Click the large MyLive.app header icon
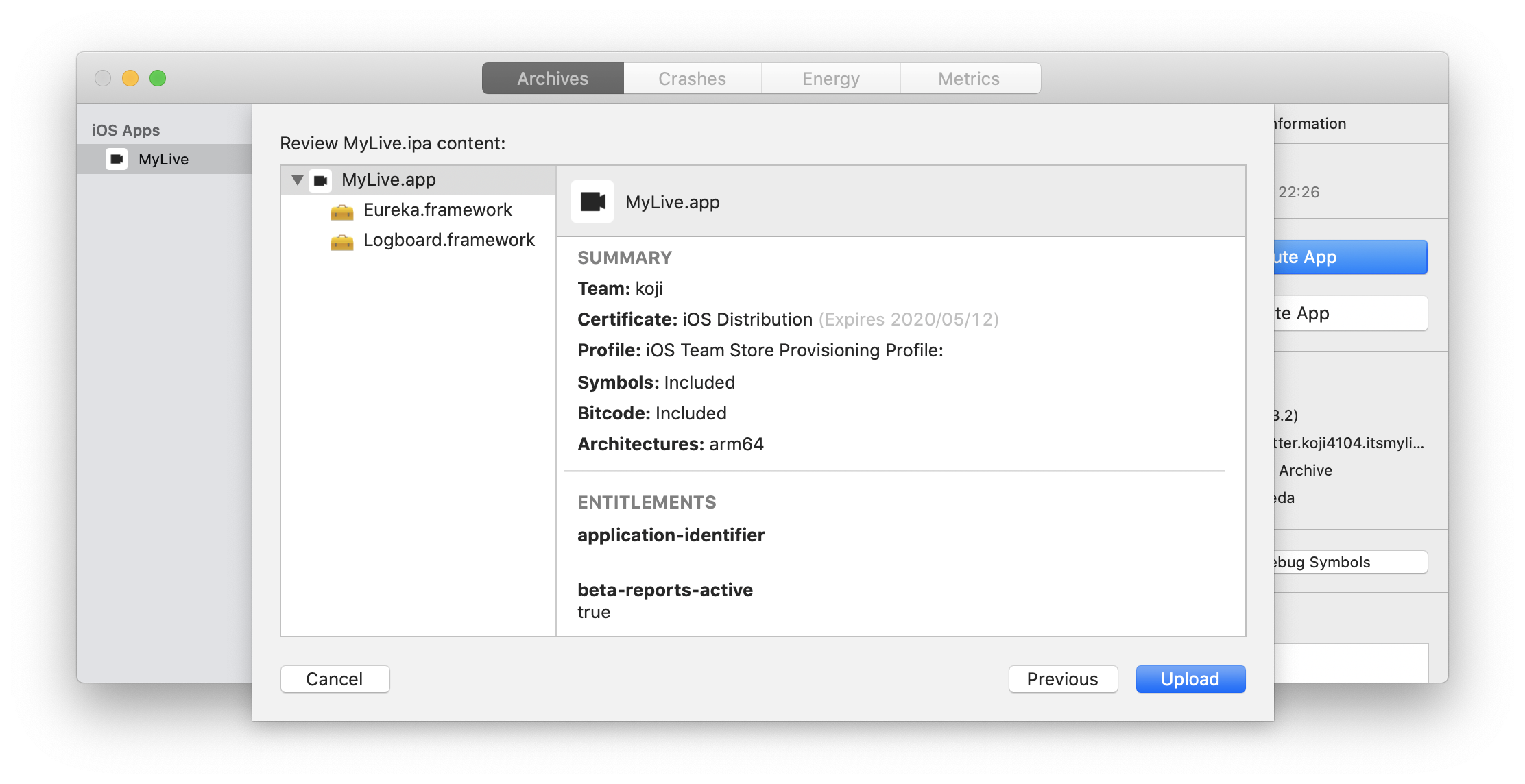Viewport: 1525px width, 784px height. (x=592, y=201)
